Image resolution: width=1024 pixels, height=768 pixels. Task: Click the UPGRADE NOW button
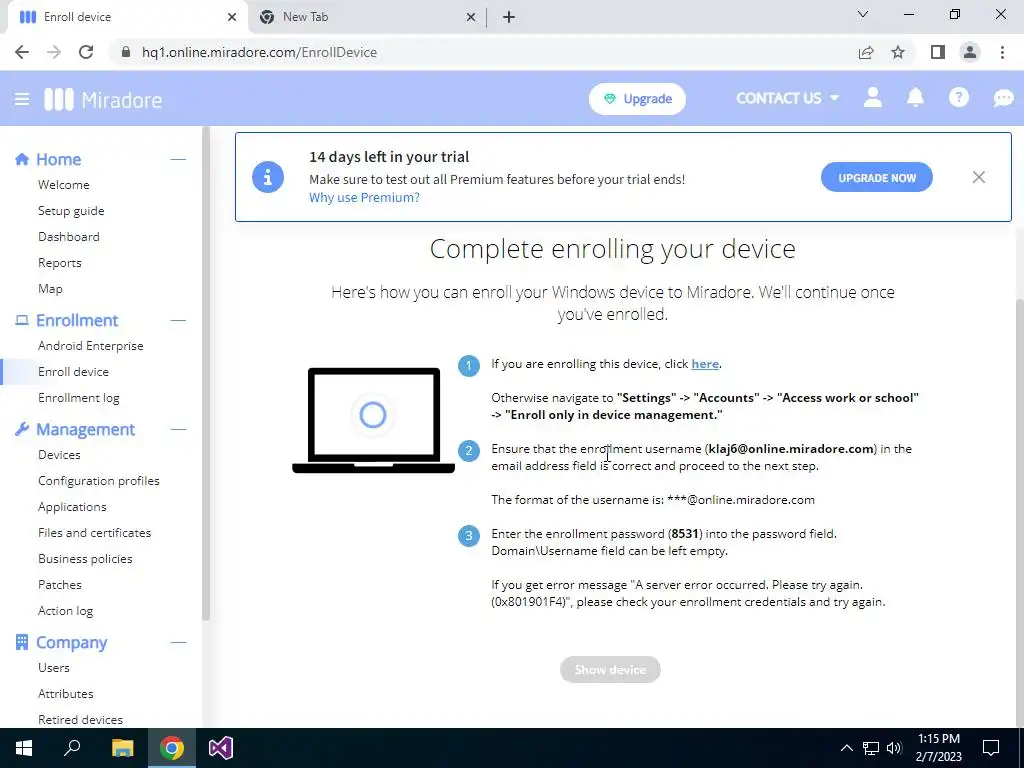876,178
